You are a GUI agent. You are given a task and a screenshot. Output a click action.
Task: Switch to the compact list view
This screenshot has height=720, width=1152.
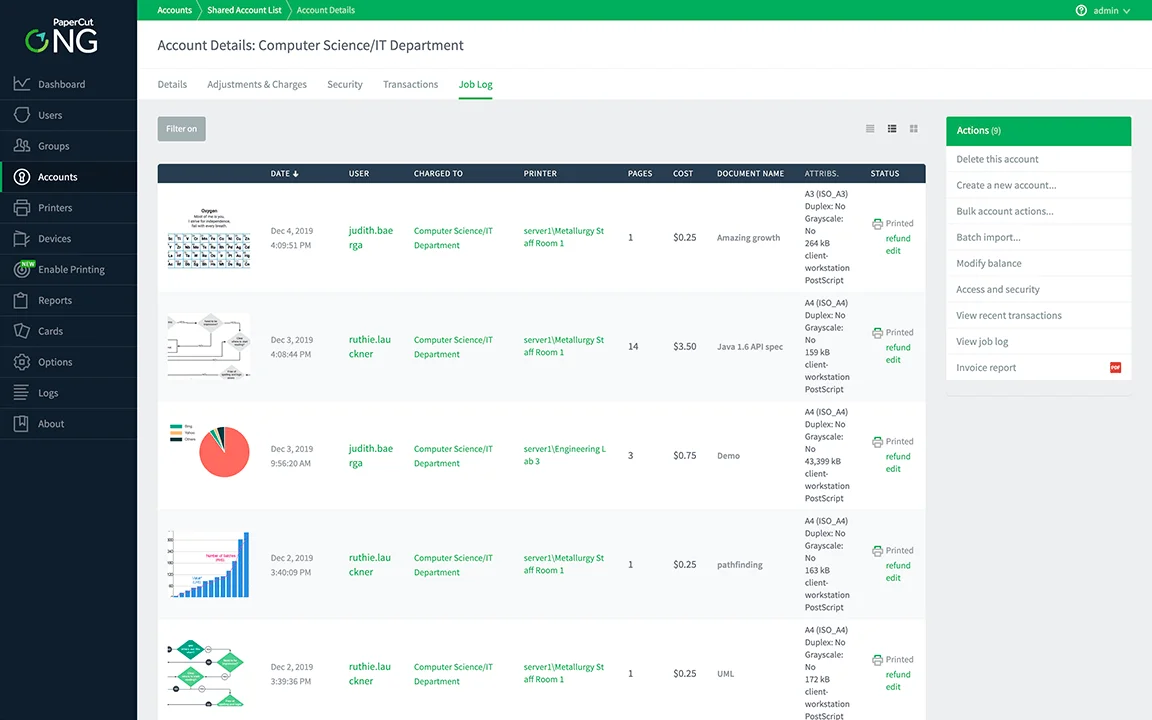870,129
